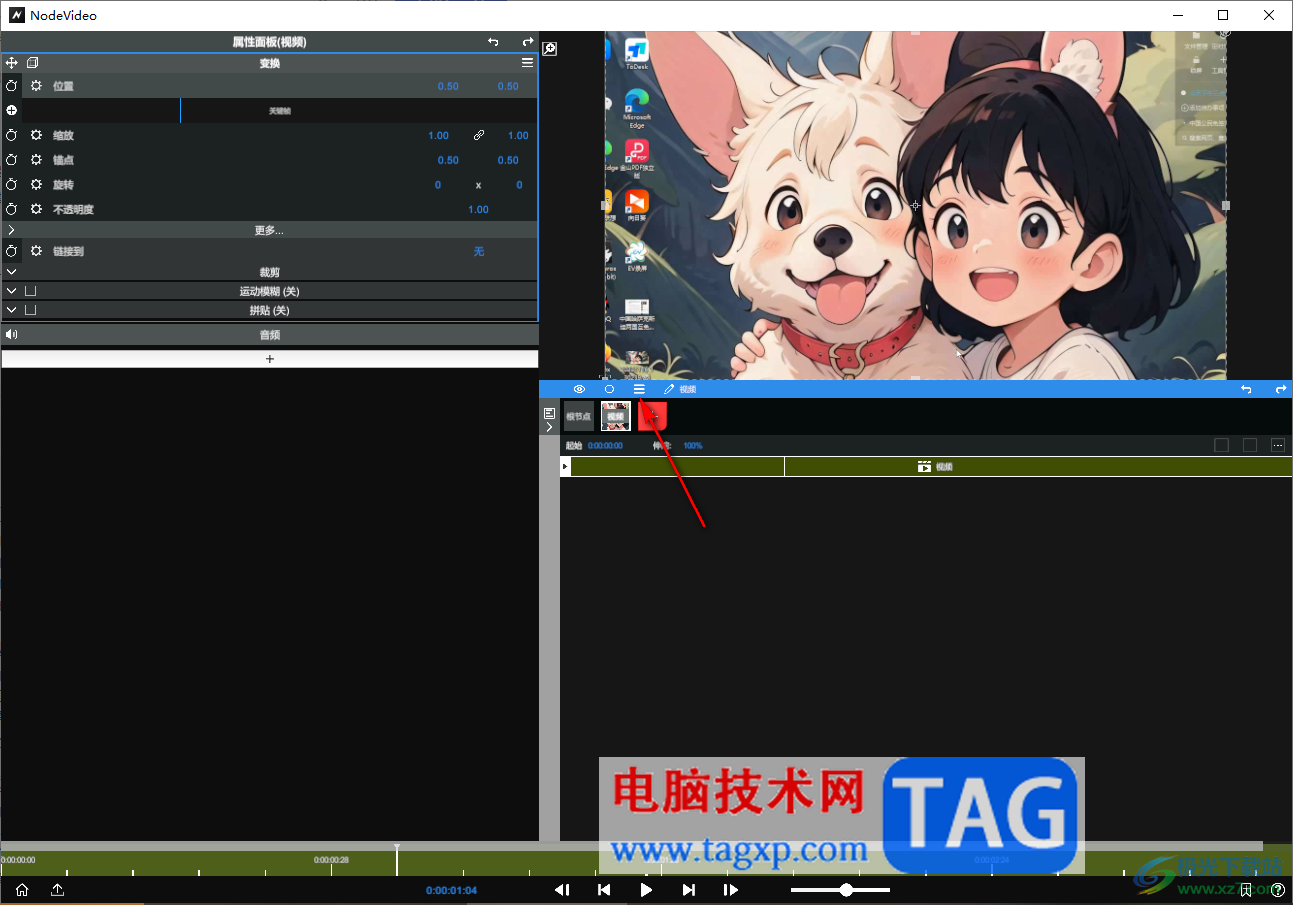Add a property with the plus bar
The image size is (1293, 905).
pos(269,359)
